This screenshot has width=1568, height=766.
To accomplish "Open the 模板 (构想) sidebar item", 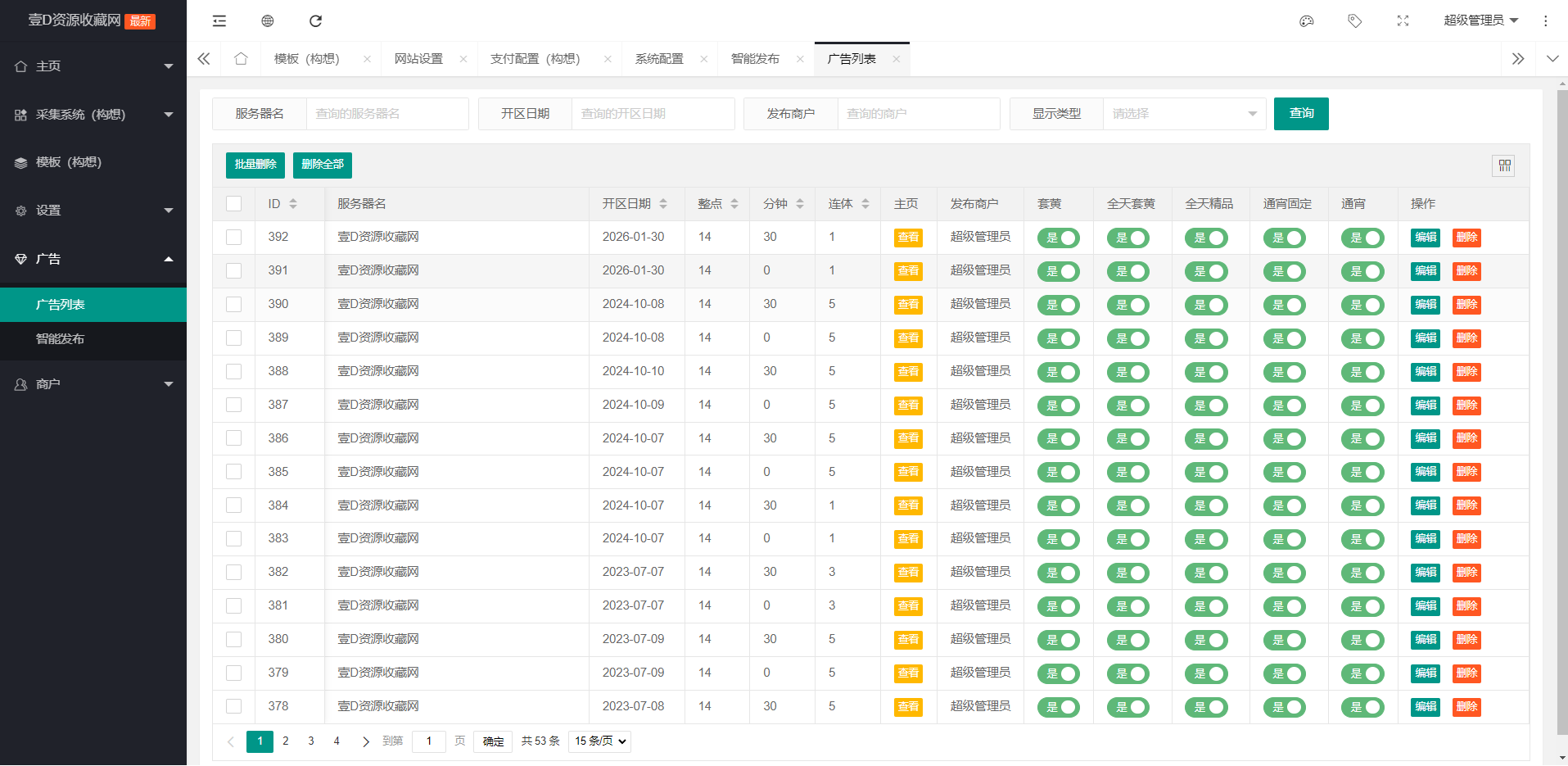I will (93, 162).
